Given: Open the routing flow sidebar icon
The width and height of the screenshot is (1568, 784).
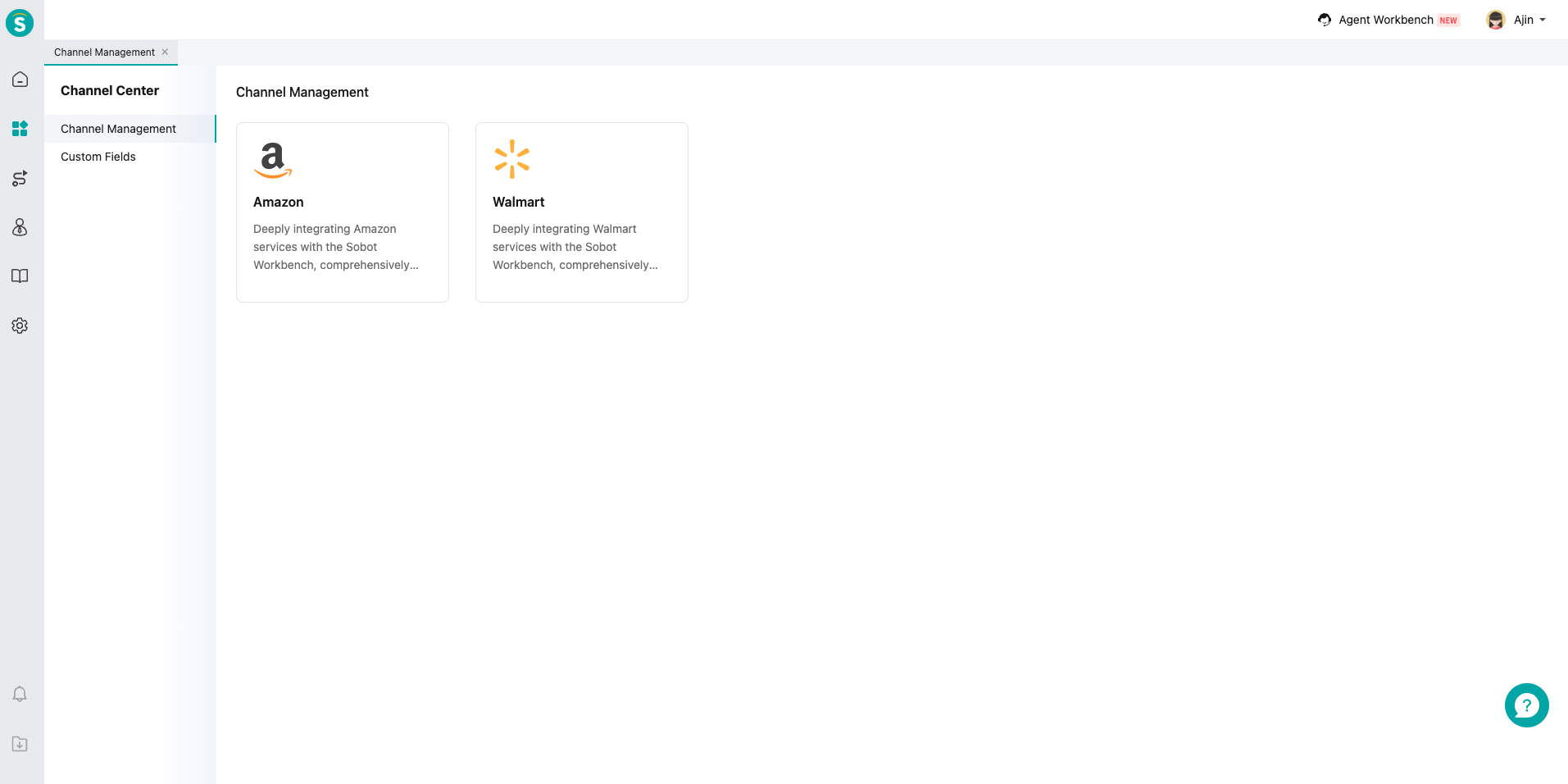Looking at the screenshot, I should [x=20, y=178].
